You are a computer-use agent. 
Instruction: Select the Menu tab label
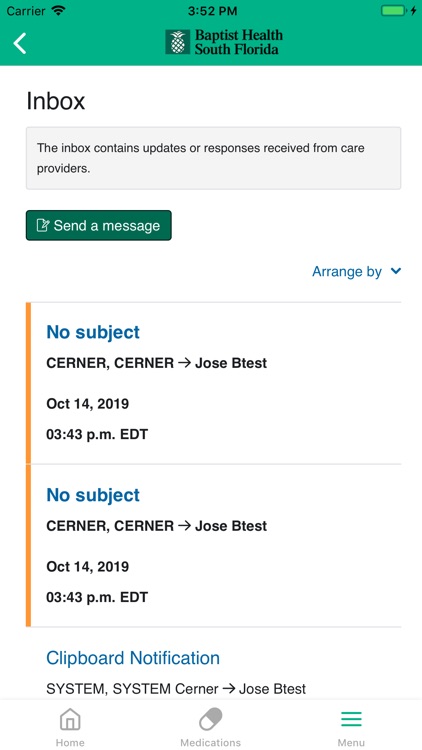(x=351, y=742)
